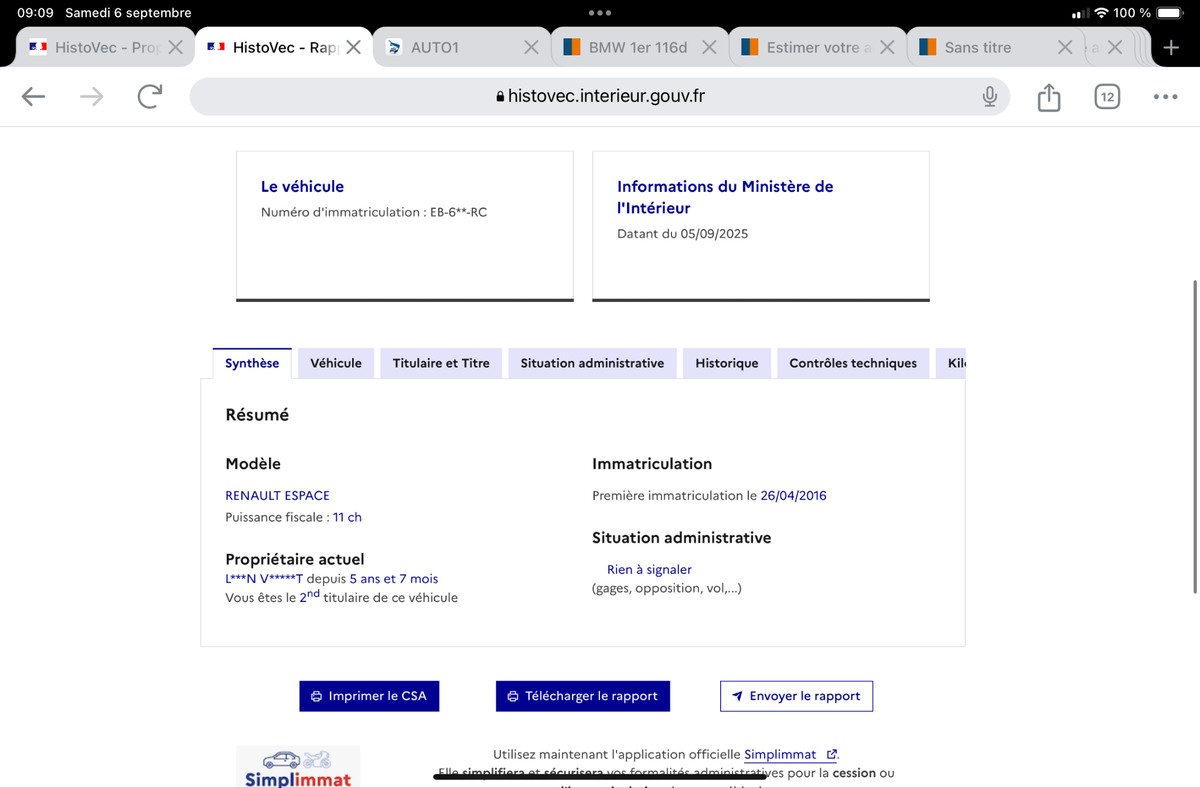The image size is (1200, 788).
Task: Open the share sheet icon
Action: click(x=1048, y=96)
